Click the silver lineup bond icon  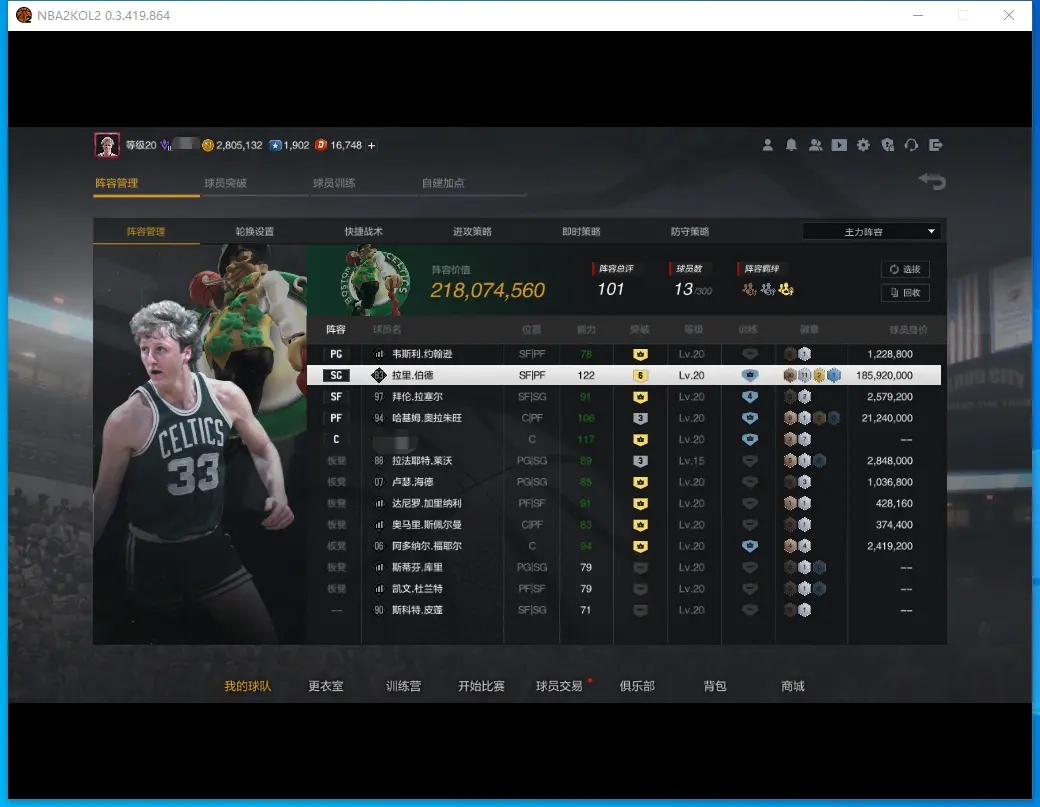(x=767, y=289)
